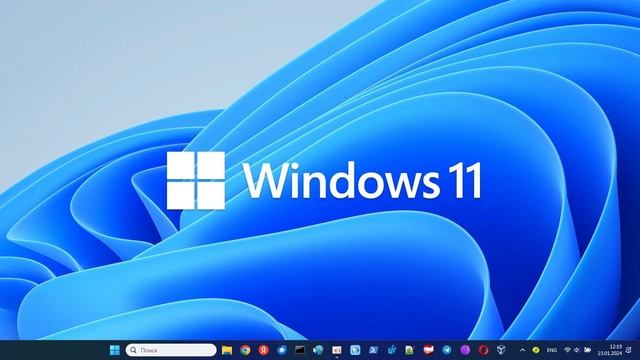The height and width of the screenshot is (360, 640).
Task: Launch Google Chrome from the taskbar
Action: click(x=245, y=350)
